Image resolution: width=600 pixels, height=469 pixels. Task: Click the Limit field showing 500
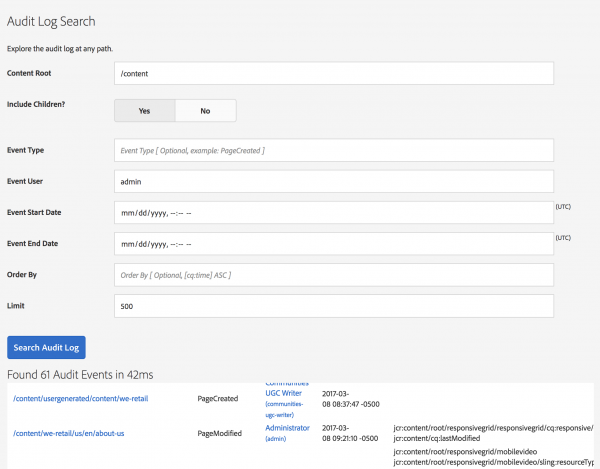pos(334,306)
